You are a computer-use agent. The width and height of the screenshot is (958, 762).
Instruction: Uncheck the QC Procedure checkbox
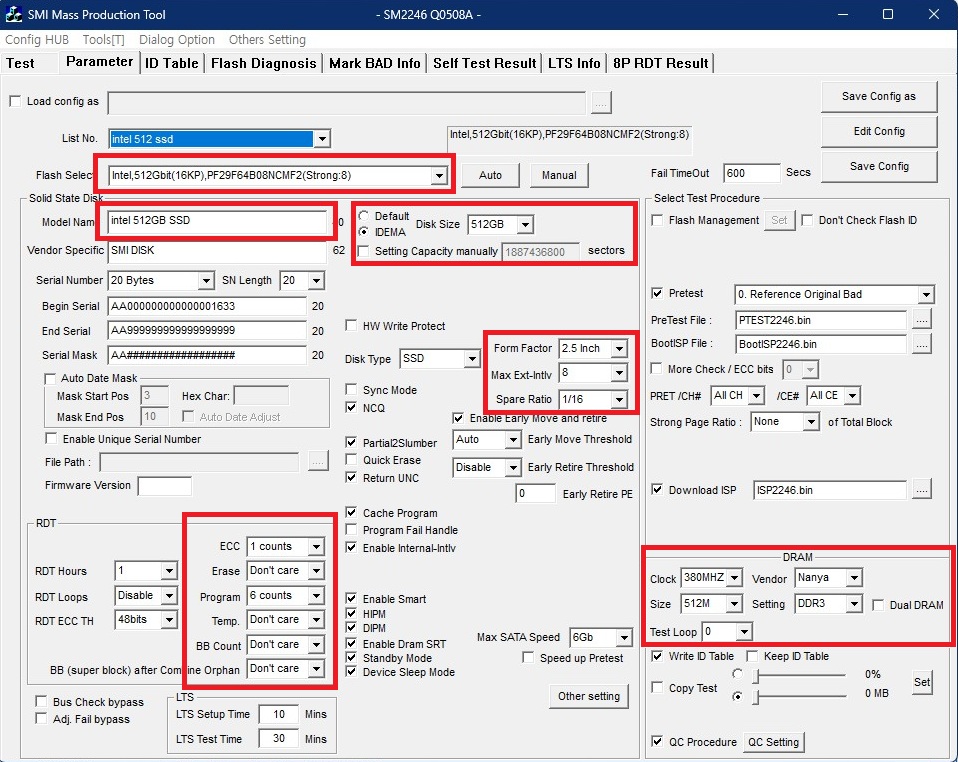click(657, 741)
